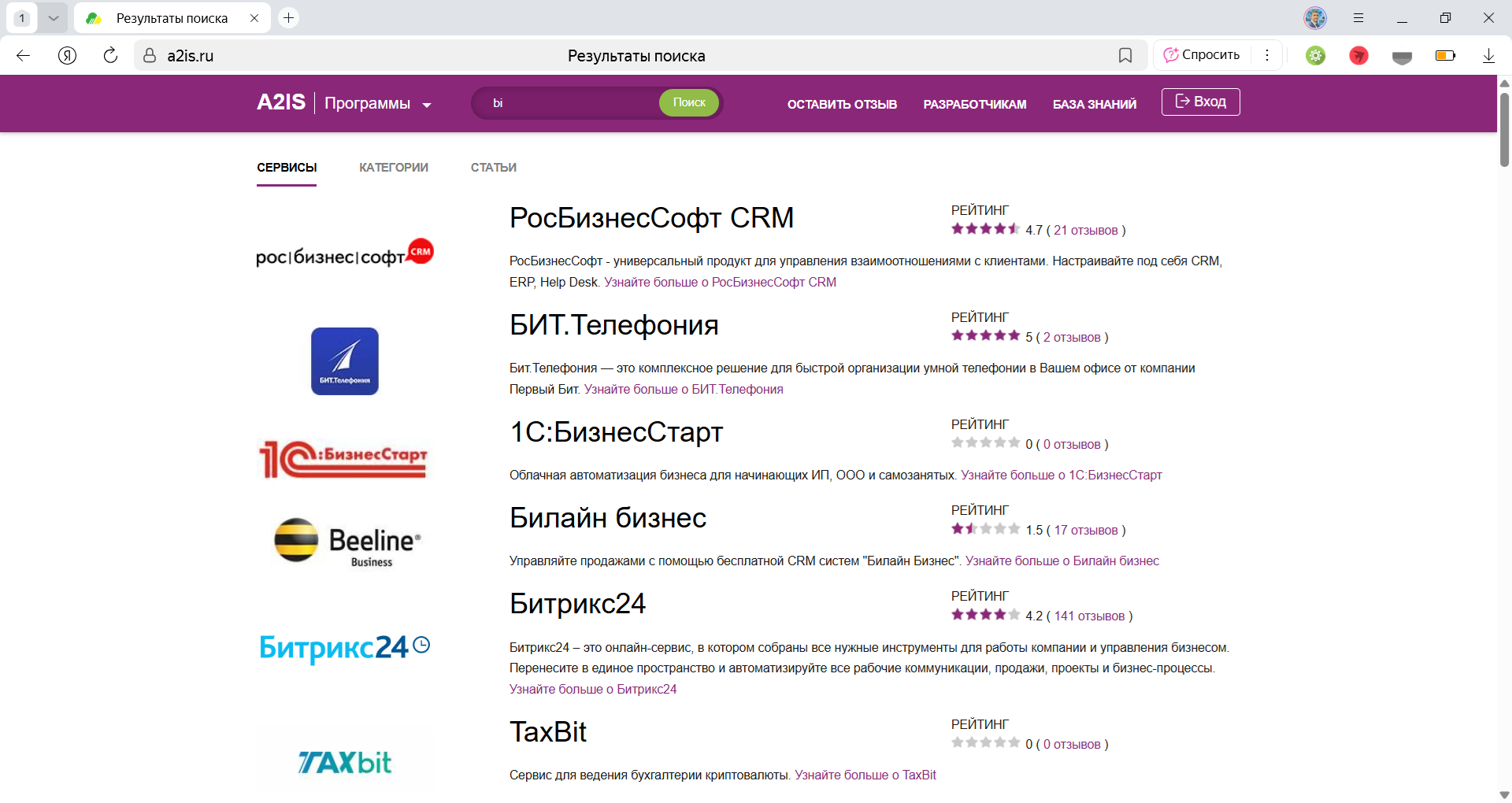Open the user profile avatar
Screen dimensions: 1512x803
click(1315, 17)
